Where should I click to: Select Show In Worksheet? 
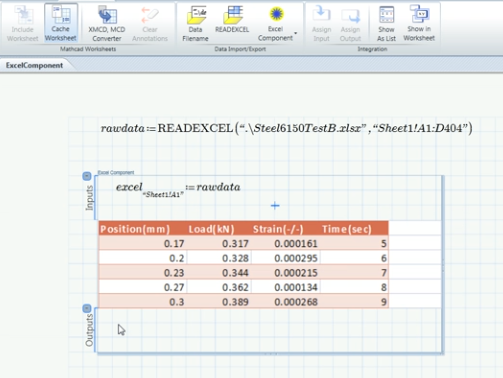pos(419,23)
